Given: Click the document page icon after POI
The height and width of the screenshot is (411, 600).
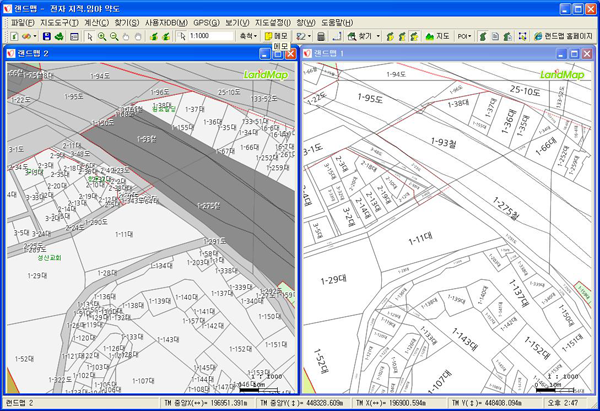Looking at the screenshot, I should point(495,36).
